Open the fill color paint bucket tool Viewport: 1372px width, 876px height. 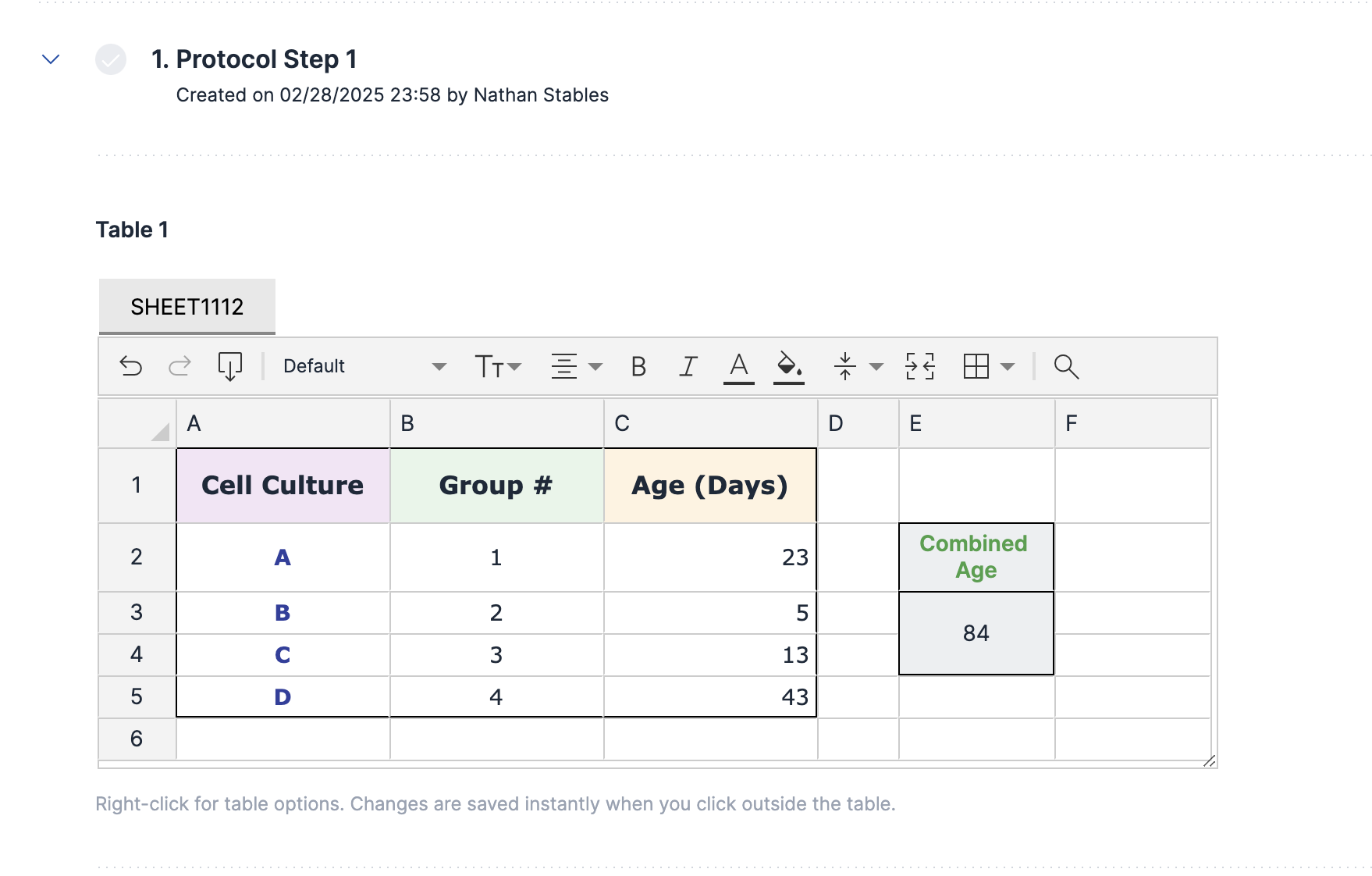tap(787, 365)
